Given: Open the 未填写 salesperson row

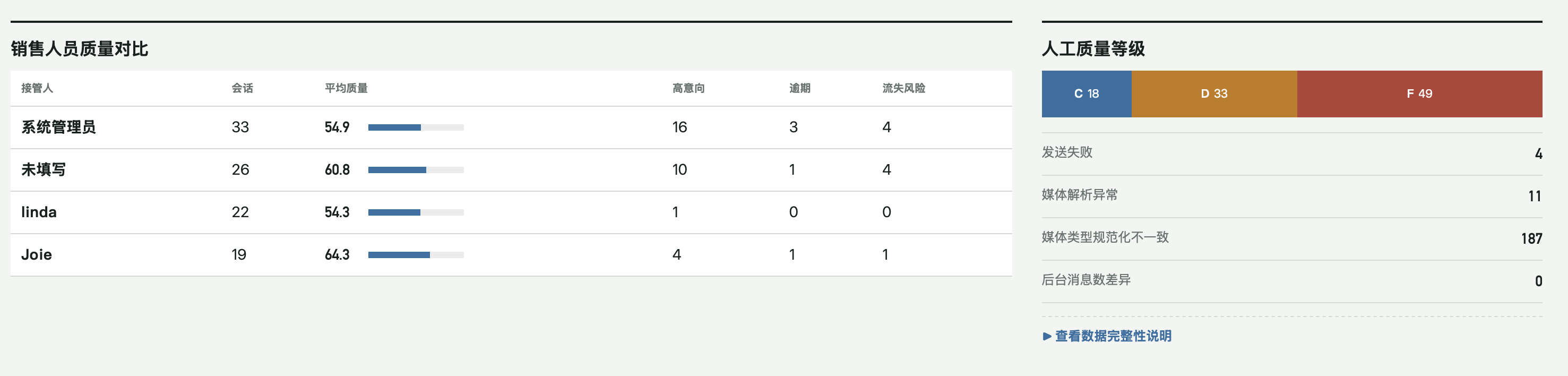Looking at the screenshot, I should point(511,170).
